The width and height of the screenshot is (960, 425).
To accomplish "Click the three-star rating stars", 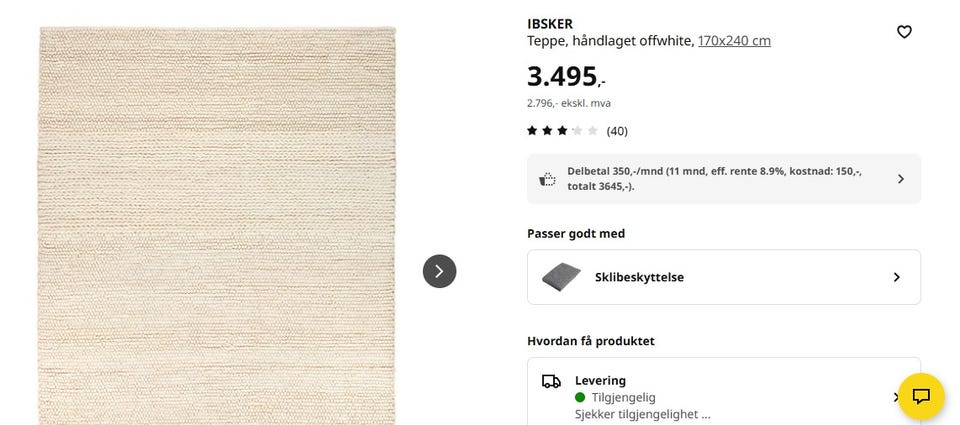I will point(562,130).
